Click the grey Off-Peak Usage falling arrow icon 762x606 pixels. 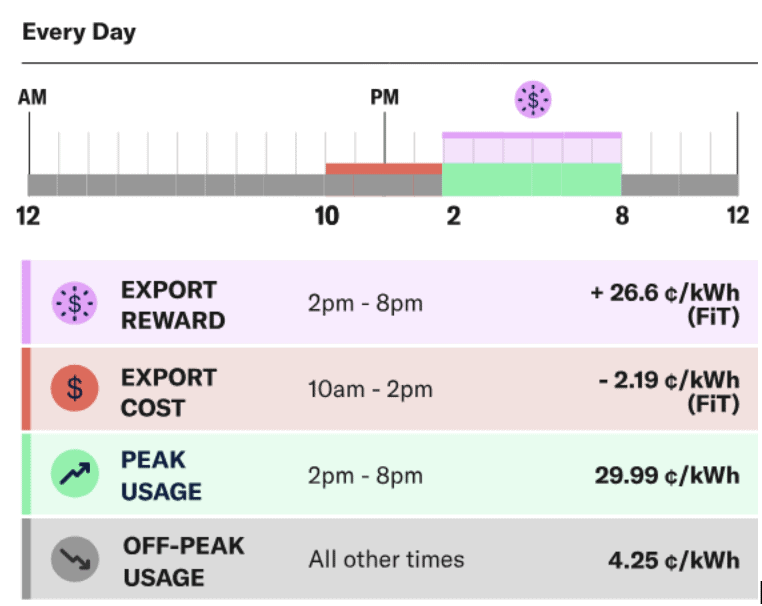(75, 559)
